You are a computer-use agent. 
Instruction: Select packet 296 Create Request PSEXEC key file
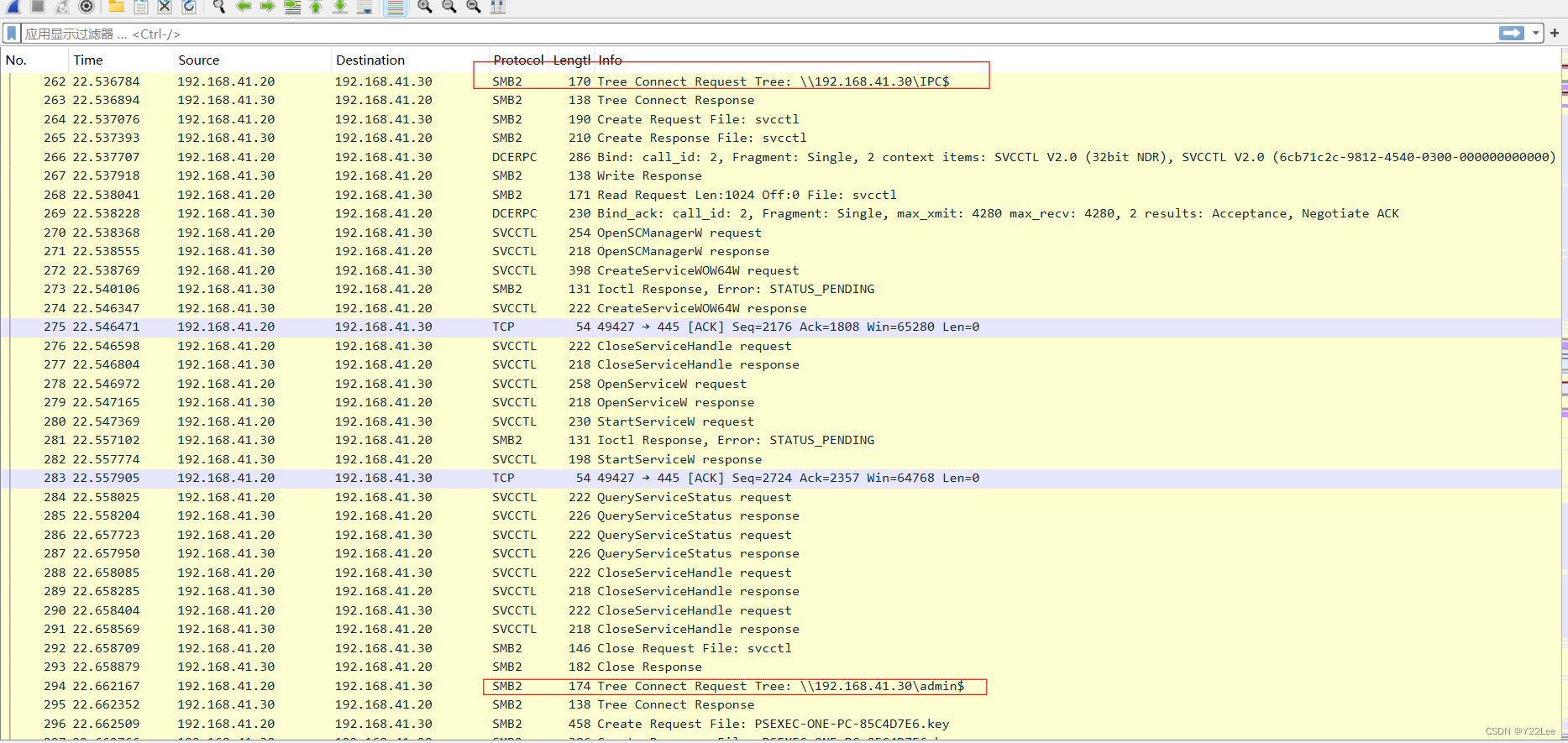pos(781,724)
